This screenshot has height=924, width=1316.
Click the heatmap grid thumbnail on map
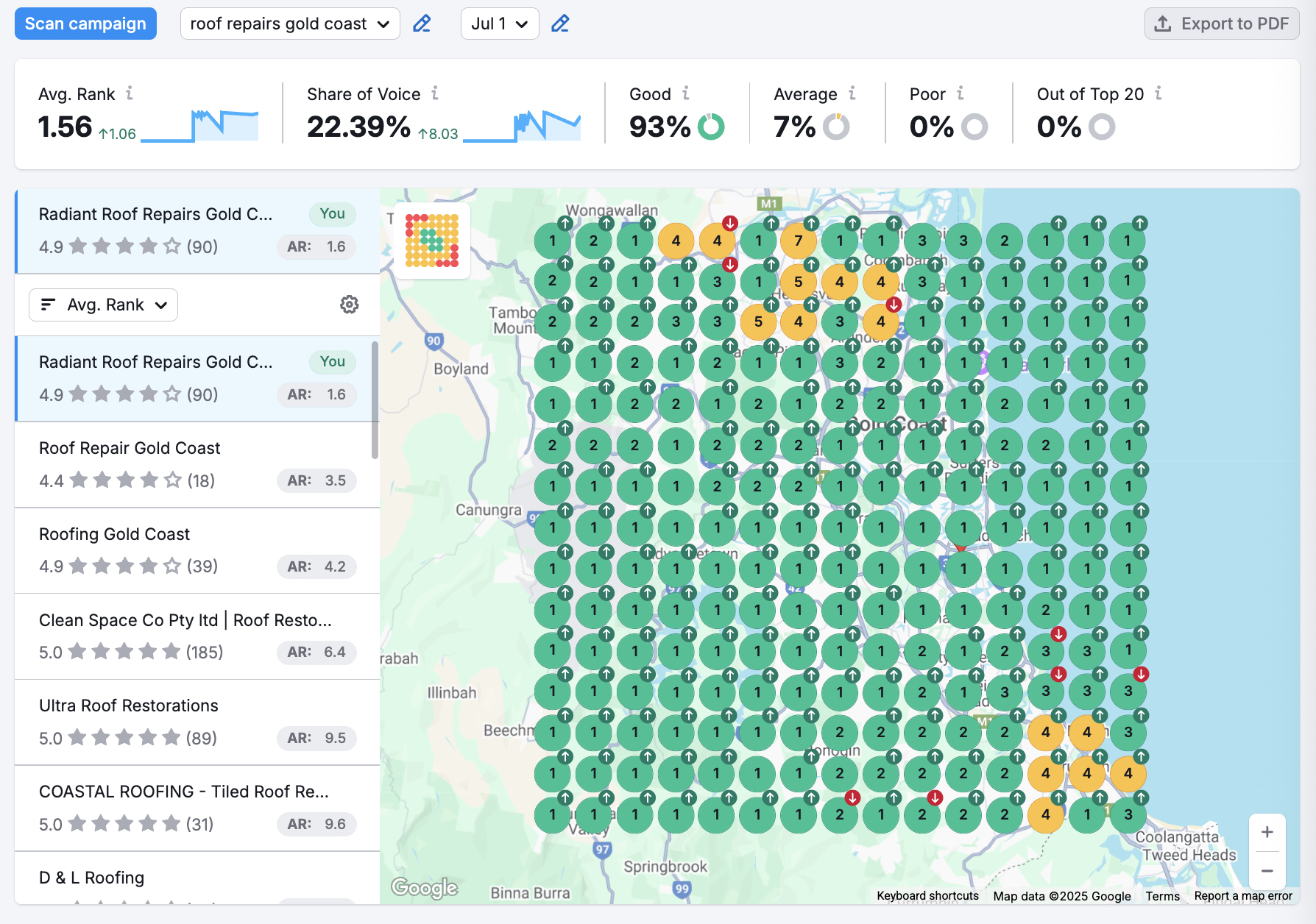pos(432,241)
